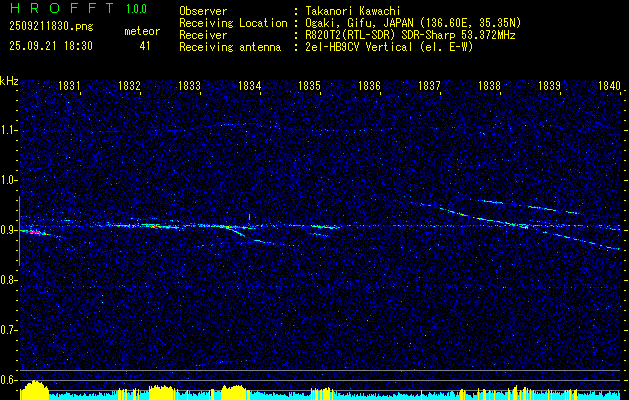The image size is (629, 400).
Task: Click Receiving antenna label
Action: (230, 47)
